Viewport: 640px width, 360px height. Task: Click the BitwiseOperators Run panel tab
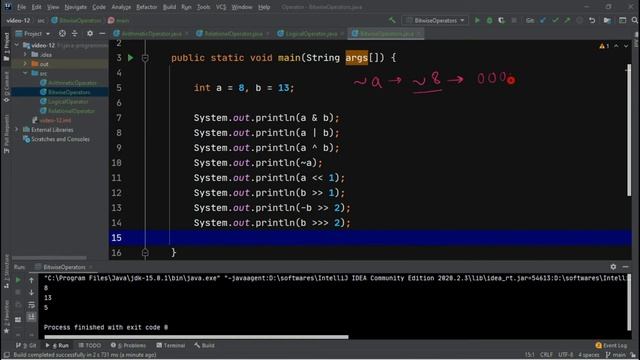click(64, 267)
